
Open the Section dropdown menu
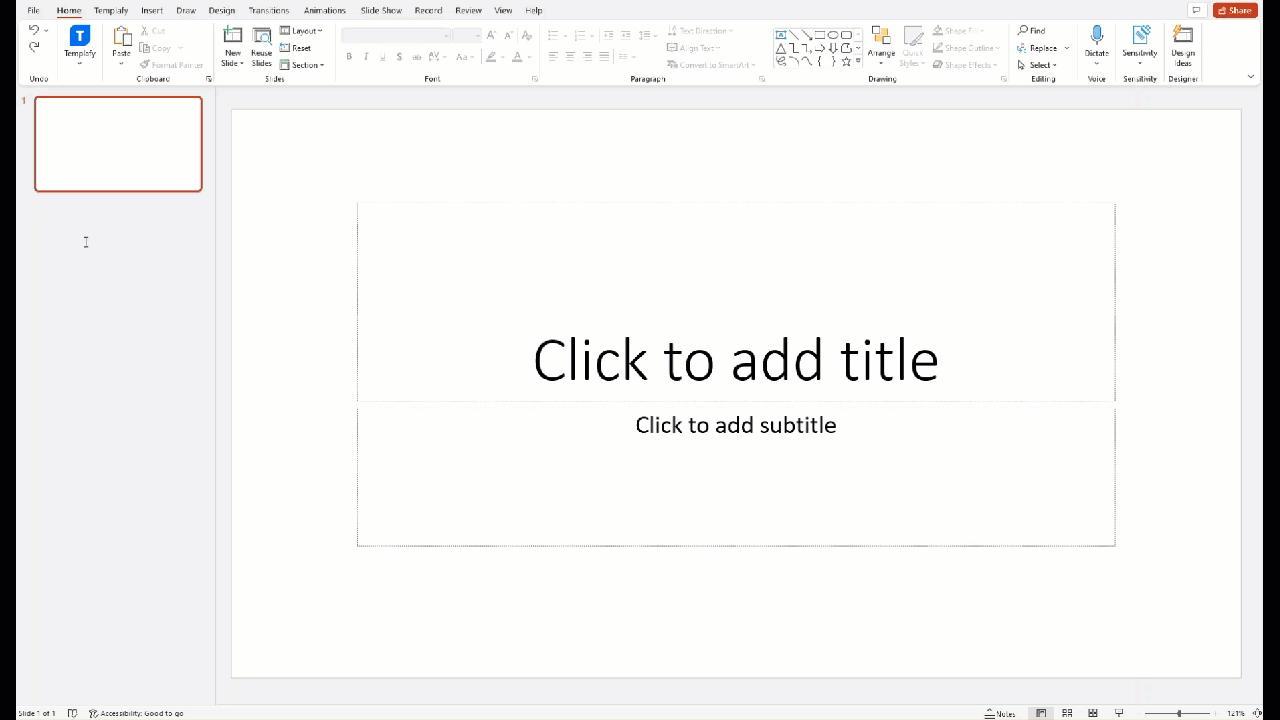click(302, 65)
